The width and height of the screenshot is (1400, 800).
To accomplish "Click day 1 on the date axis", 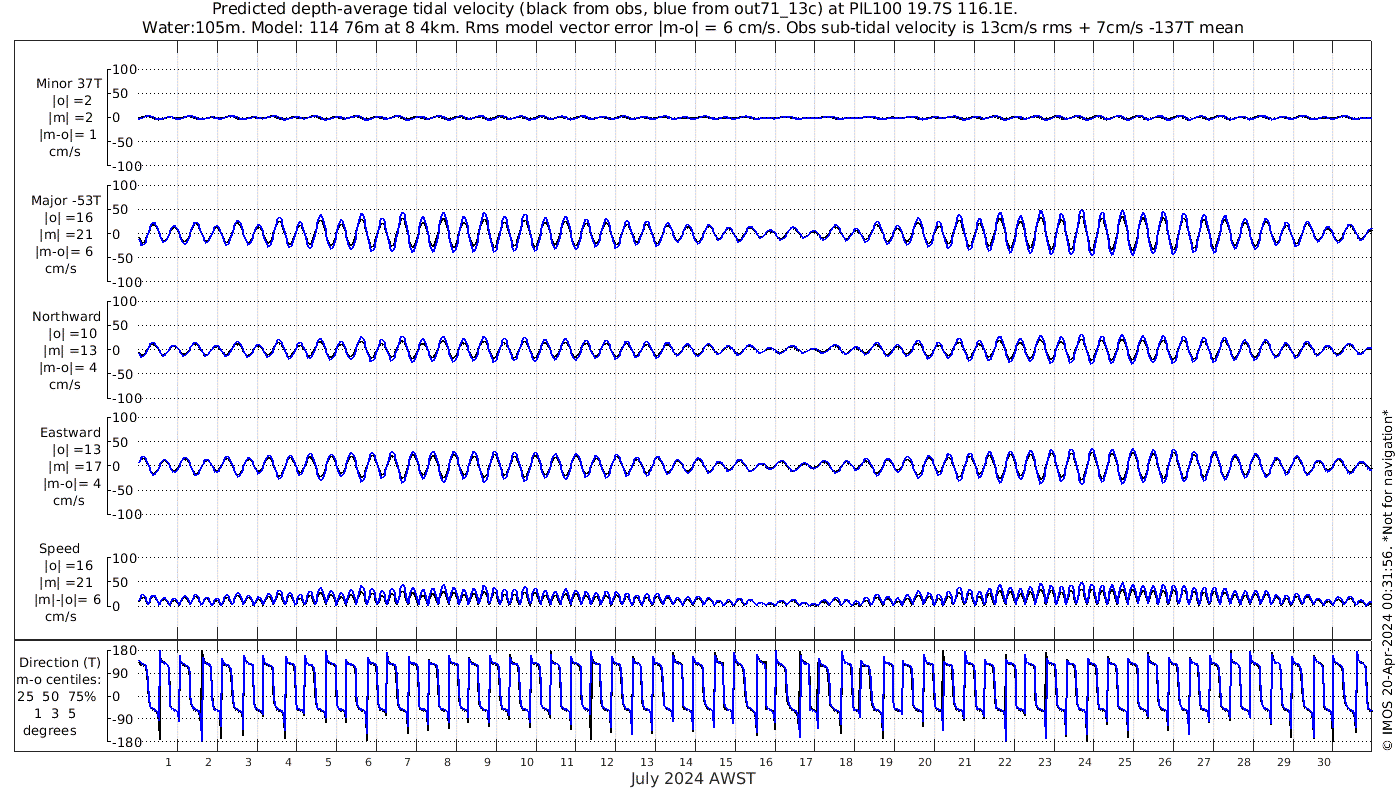I will point(169,762).
